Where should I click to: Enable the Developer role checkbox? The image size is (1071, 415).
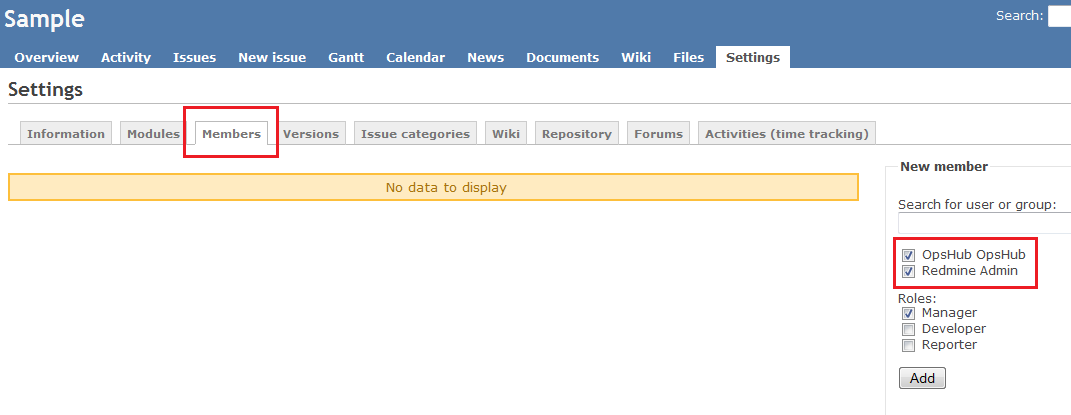point(908,329)
